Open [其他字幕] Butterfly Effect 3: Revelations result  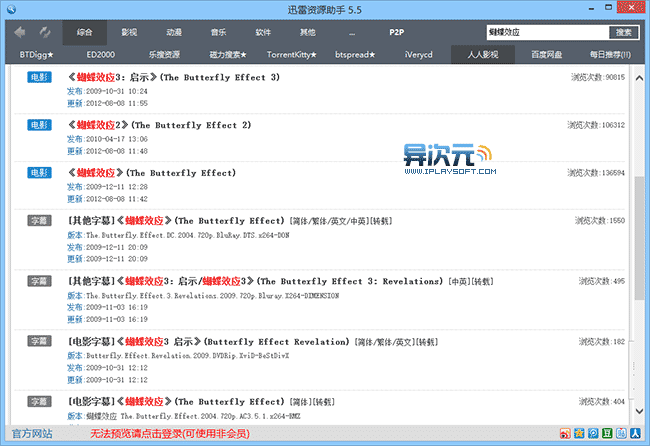coord(281,281)
